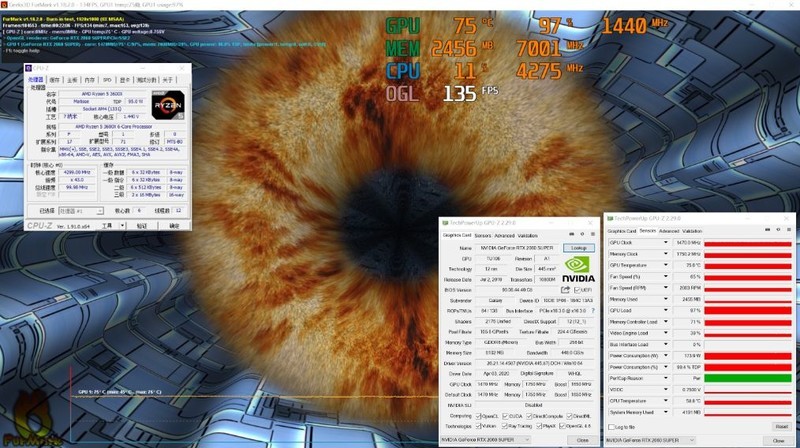Screen dimensions: 800x448
Task: Toggle the OpenCL checkbox
Action: [478, 416]
